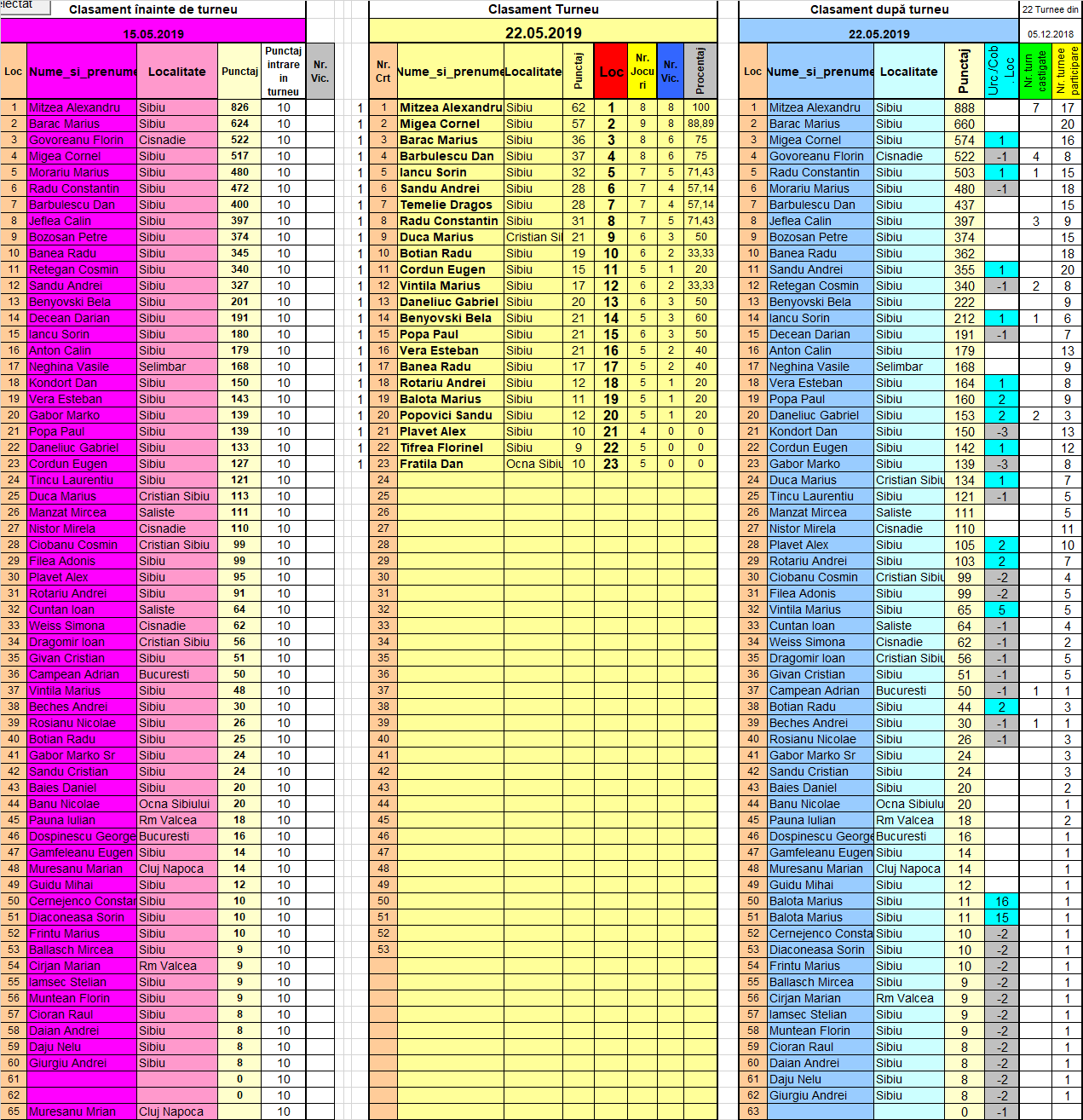1083x1120 pixels.
Task: Click 'Rm Valcea' beside Pauna Iulian, magenta table
Action: click(x=177, y=820)
